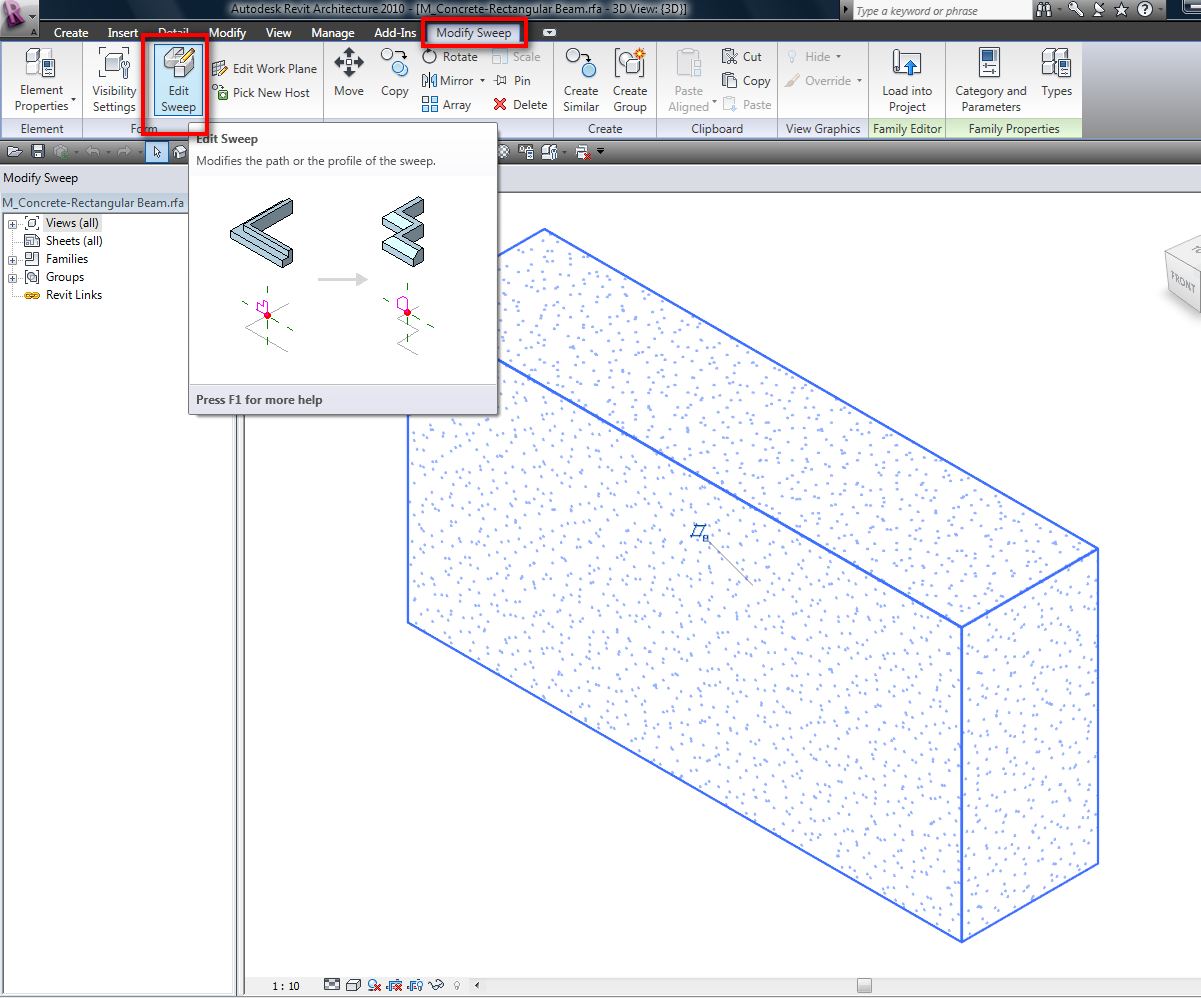Delete the selected element
1201x998 pixels.
[x=520, y=104]
